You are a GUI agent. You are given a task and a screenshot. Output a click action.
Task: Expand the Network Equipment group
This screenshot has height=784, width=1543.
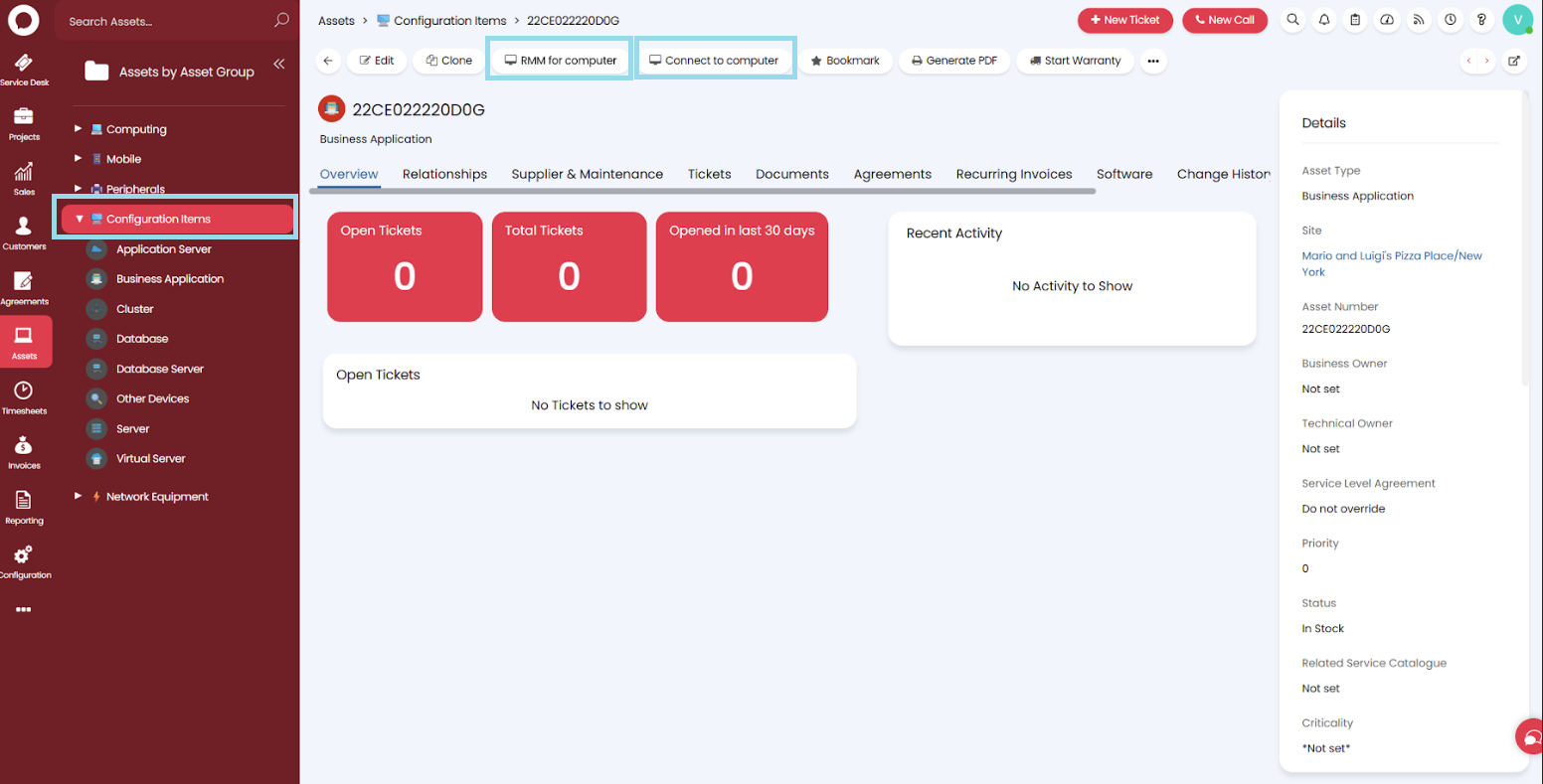click(x=79, y=496)
